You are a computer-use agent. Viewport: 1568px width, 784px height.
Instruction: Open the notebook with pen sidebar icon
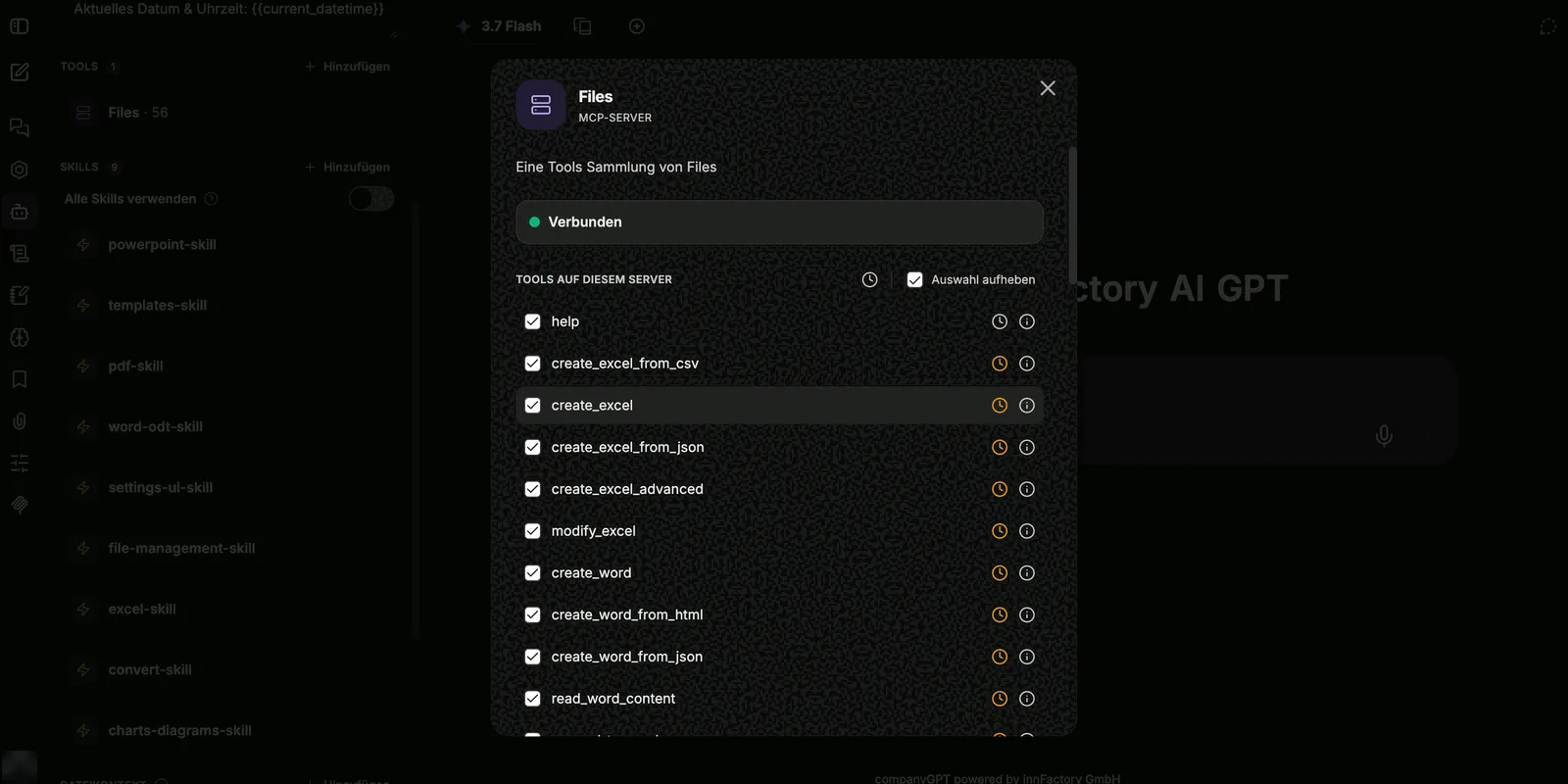coord(20,296)
